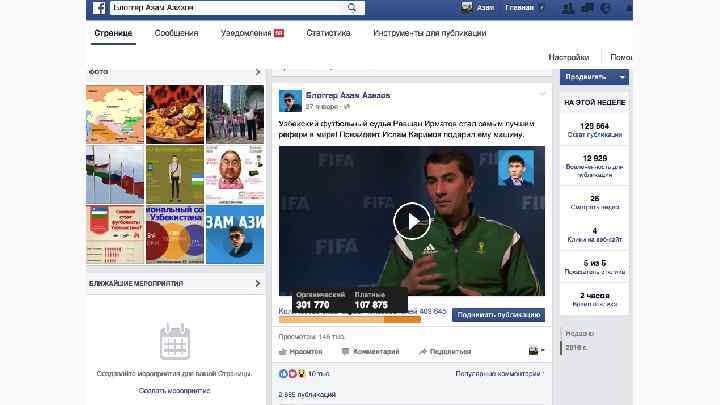Open the plov food photo thumbnail
Screen dimensions: 720x405
pyautogui.click(x=175, y=114)
